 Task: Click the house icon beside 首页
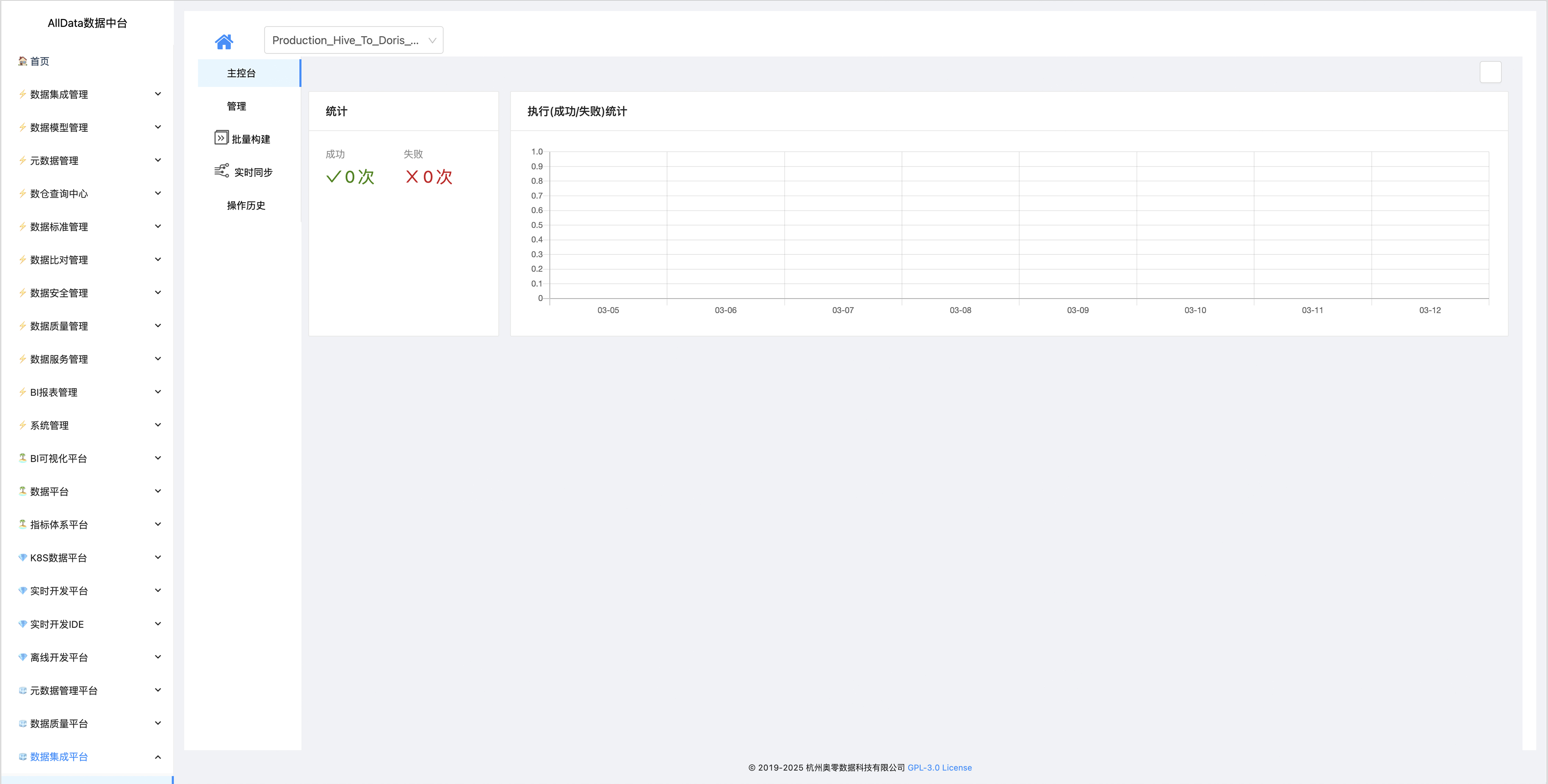tap(23, 61)
